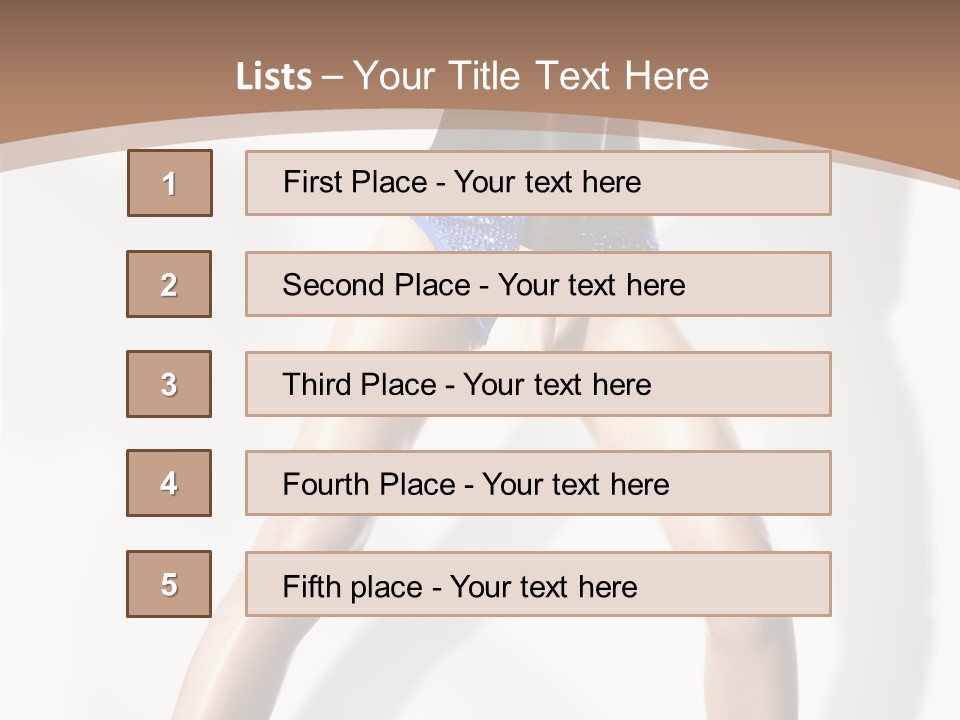Click the number 3 square
The image size is (960, 720).
click(169, 384)
